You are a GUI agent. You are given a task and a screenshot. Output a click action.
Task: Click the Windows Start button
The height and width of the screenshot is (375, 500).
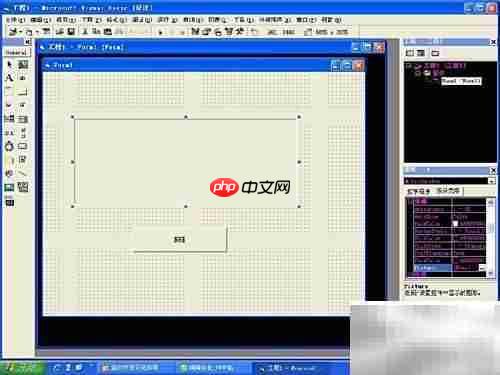(22, 368)
